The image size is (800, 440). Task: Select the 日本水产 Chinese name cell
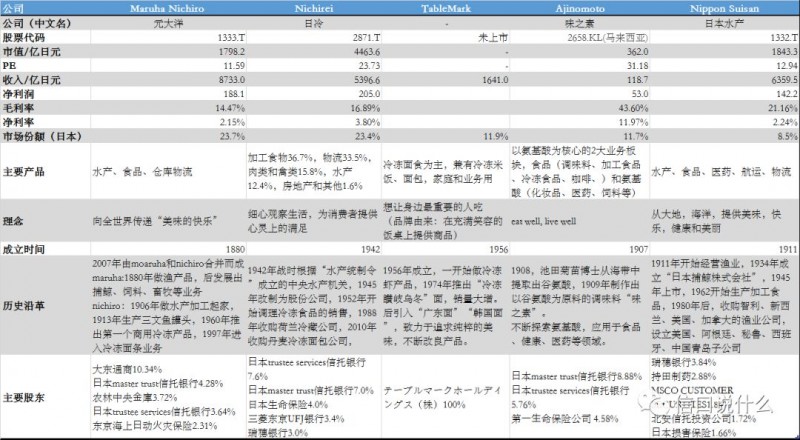(x=724, y=23)
